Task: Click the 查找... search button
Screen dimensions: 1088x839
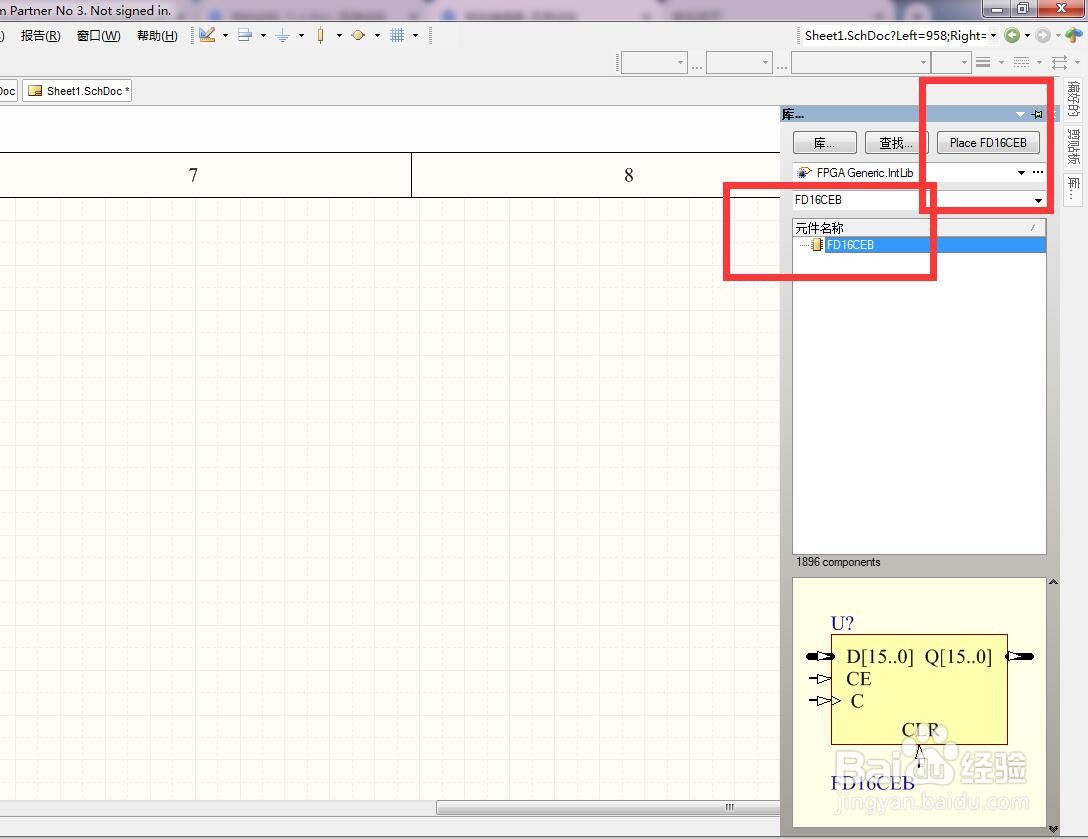Action: click(x=896, y=143)
